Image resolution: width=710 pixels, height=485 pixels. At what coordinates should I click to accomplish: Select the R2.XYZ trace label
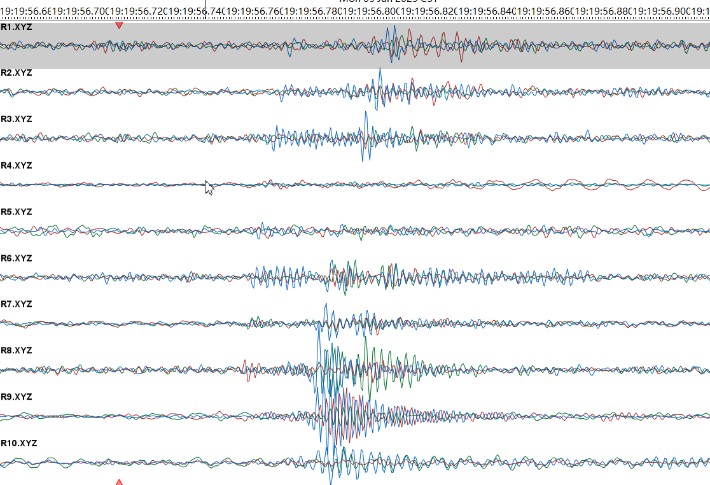click(x=17, y=73)
